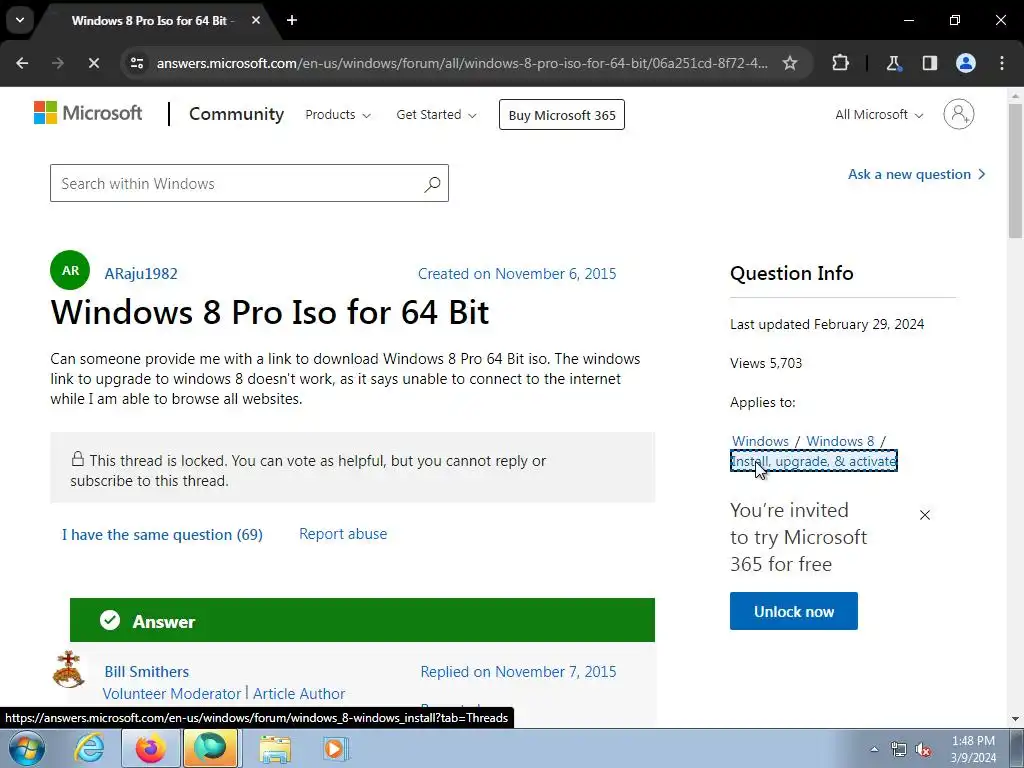This screenshot has height=768, width=1024.
Task: Open the site information icon in address bar
Action: 136,63
